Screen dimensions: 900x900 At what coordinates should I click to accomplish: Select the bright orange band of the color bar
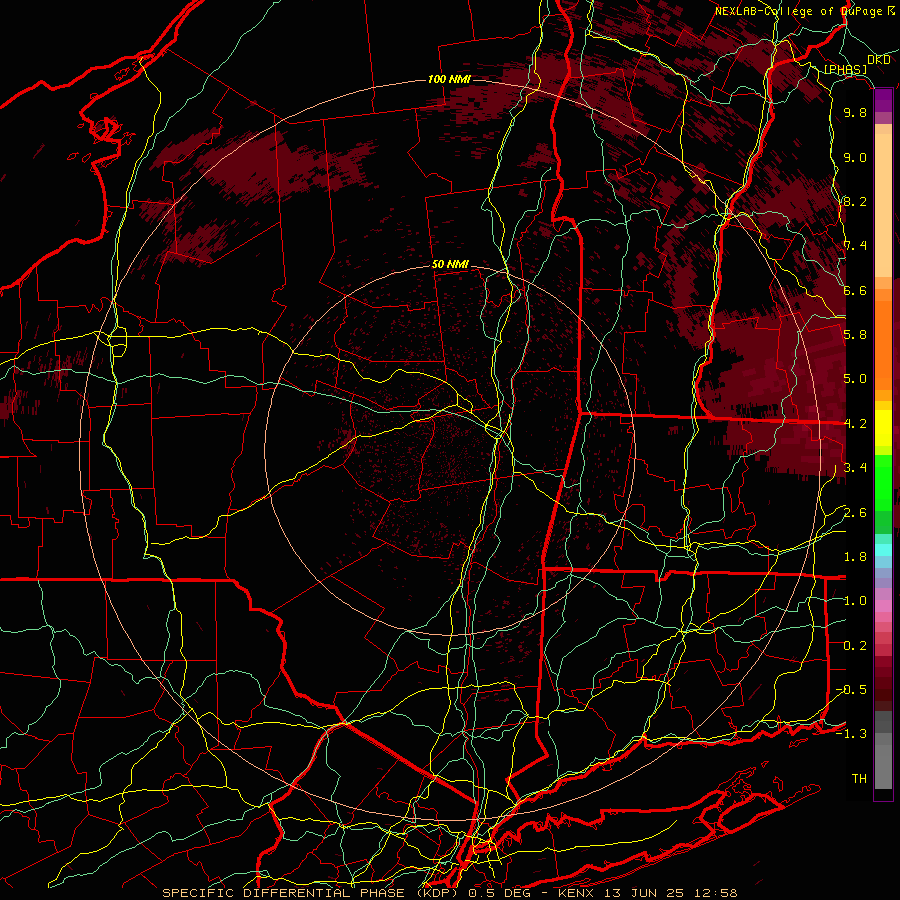[883, 346]
